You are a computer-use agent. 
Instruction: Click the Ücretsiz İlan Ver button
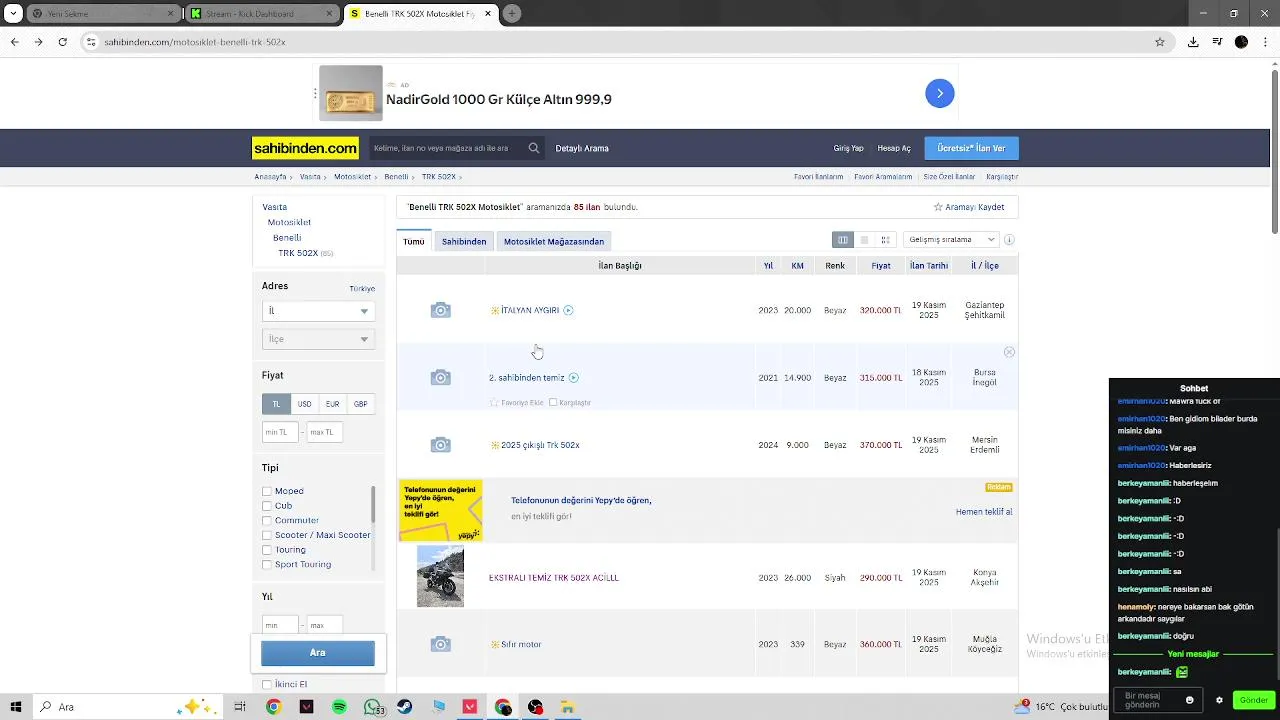[971, 148]
